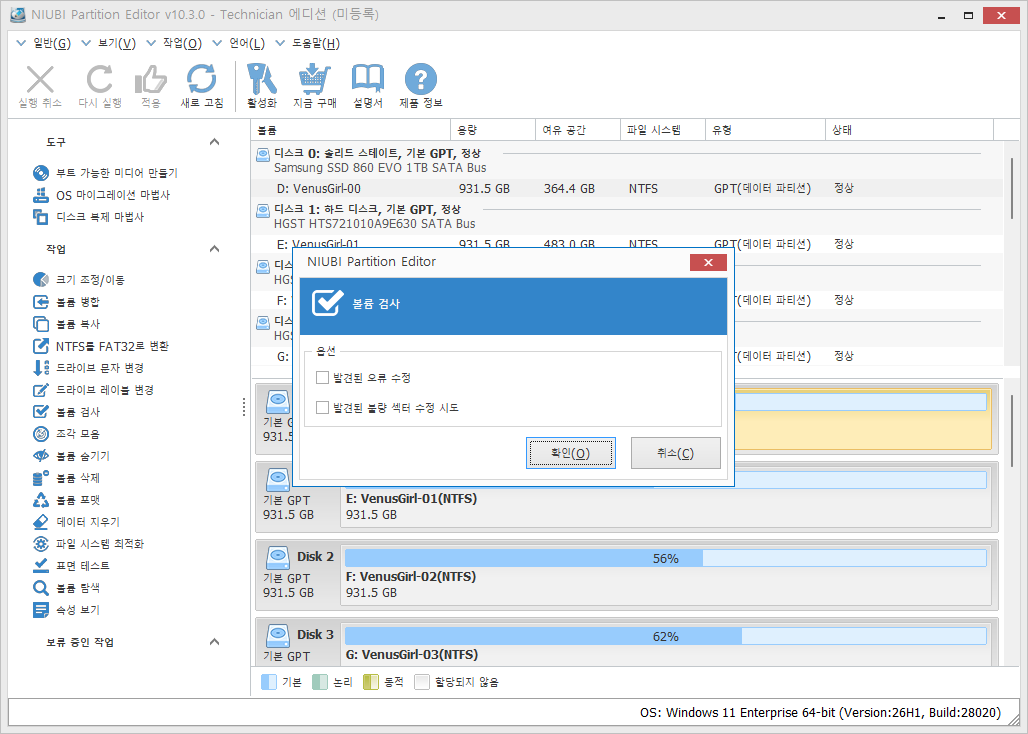Choose 크기 조정/이동 operation
Screen dimensions: 1028x734
click(x=78, y=280)
